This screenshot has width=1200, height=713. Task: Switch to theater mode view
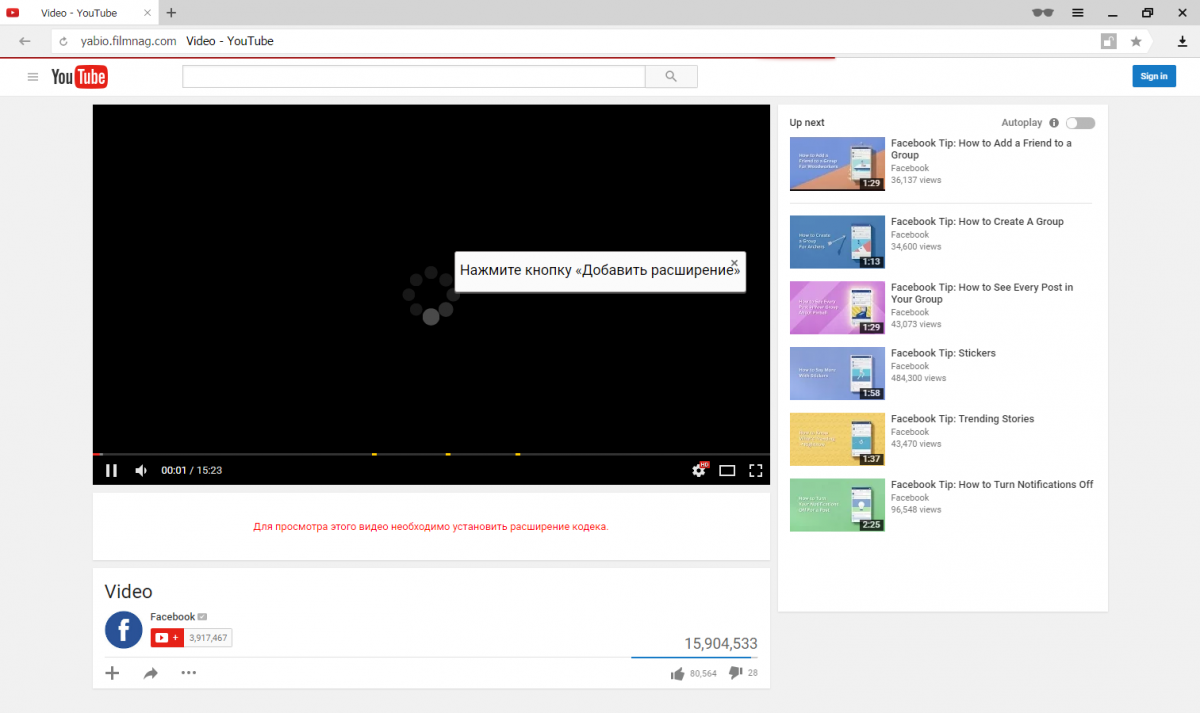(x=727, y=470)
